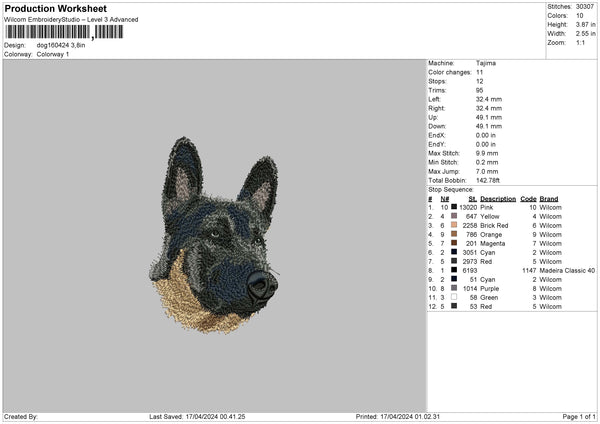Viewport: 600px width, 424px height.
Task: Click the Code column header
Action: tap(529, 198)
